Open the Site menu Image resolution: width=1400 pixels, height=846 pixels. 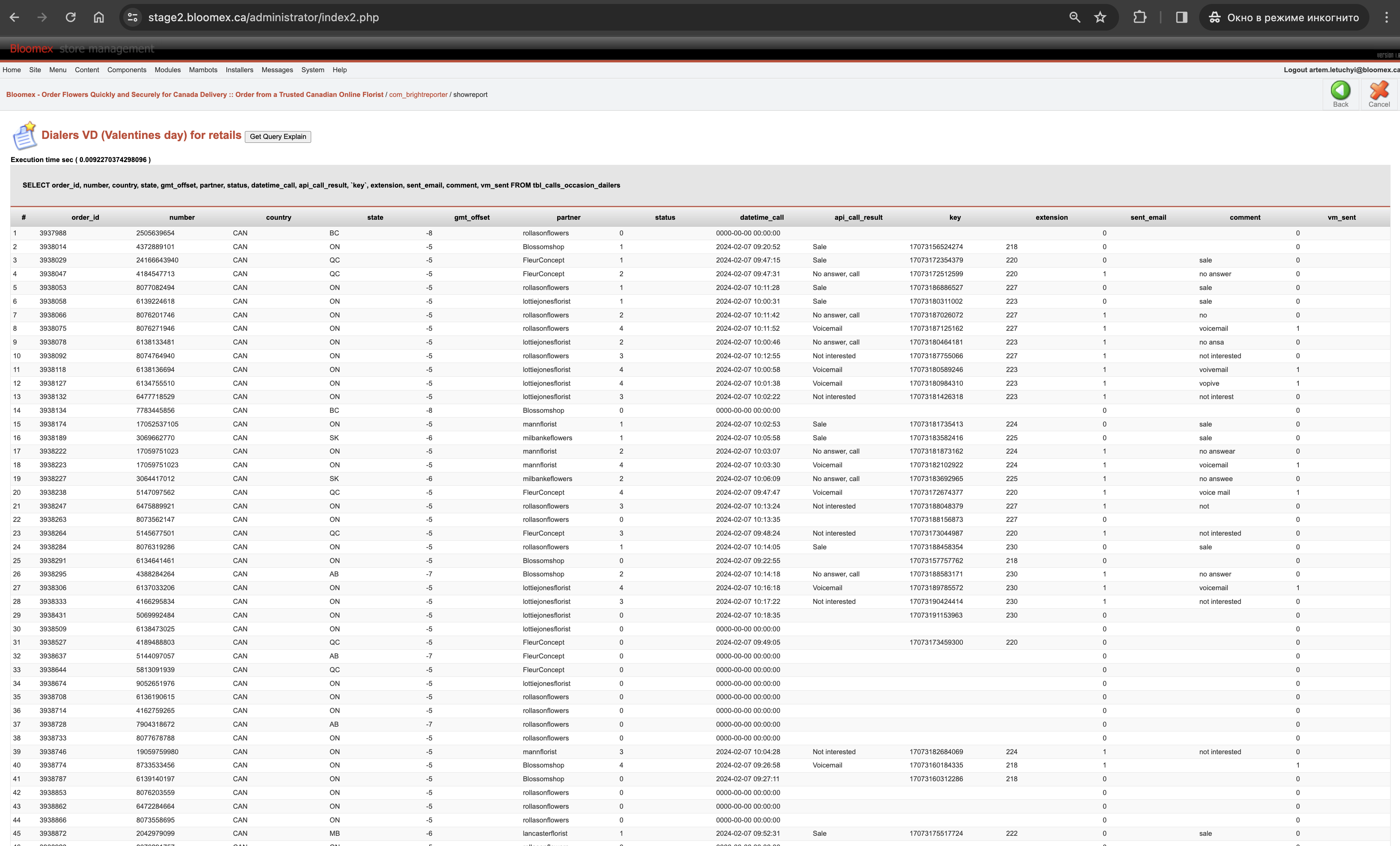pyautogui.click(x=35, y=70)
